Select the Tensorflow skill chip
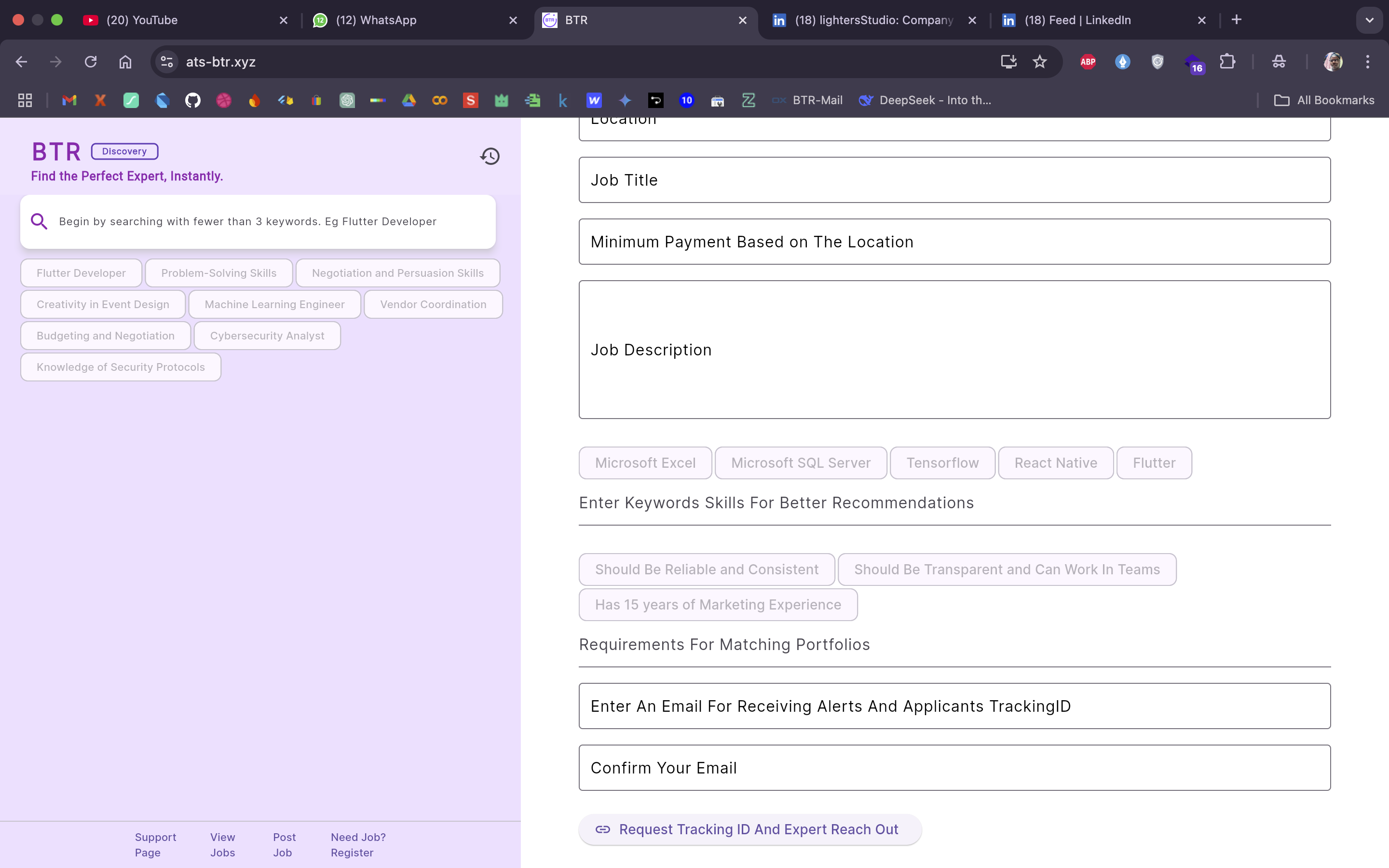The width and height of the screenshot is (1389, 868). (942, 463)
